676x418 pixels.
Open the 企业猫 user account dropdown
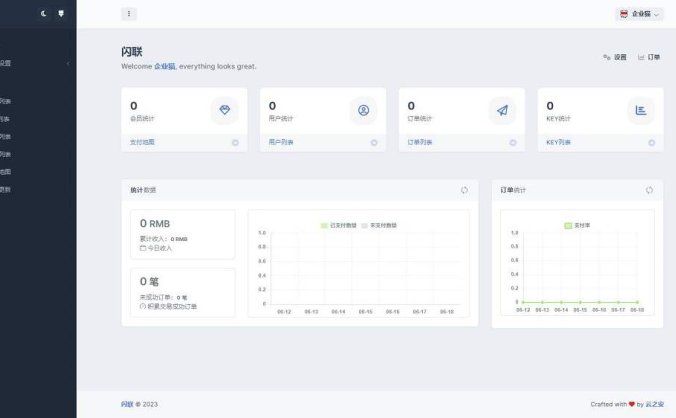coord(639,14)
